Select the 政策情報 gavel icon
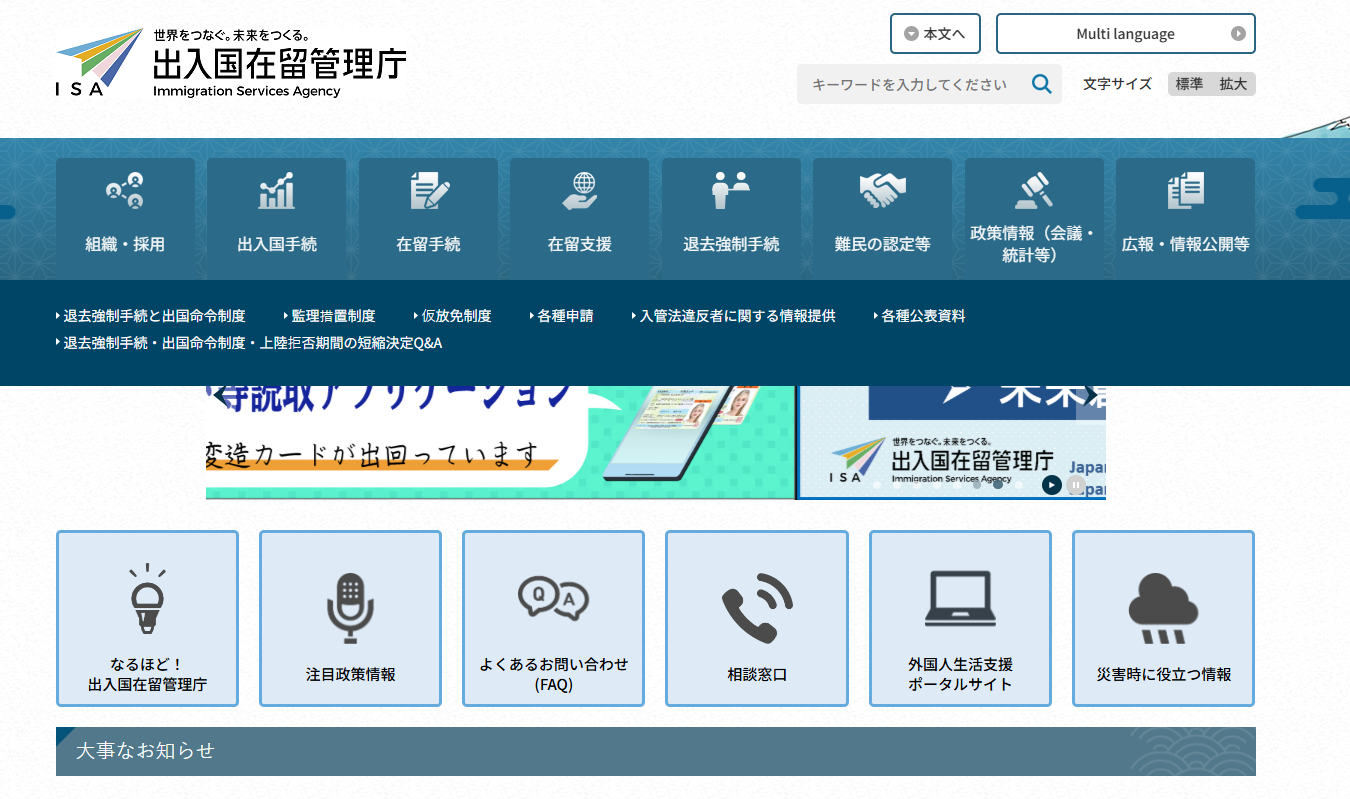 (1034, 190)
